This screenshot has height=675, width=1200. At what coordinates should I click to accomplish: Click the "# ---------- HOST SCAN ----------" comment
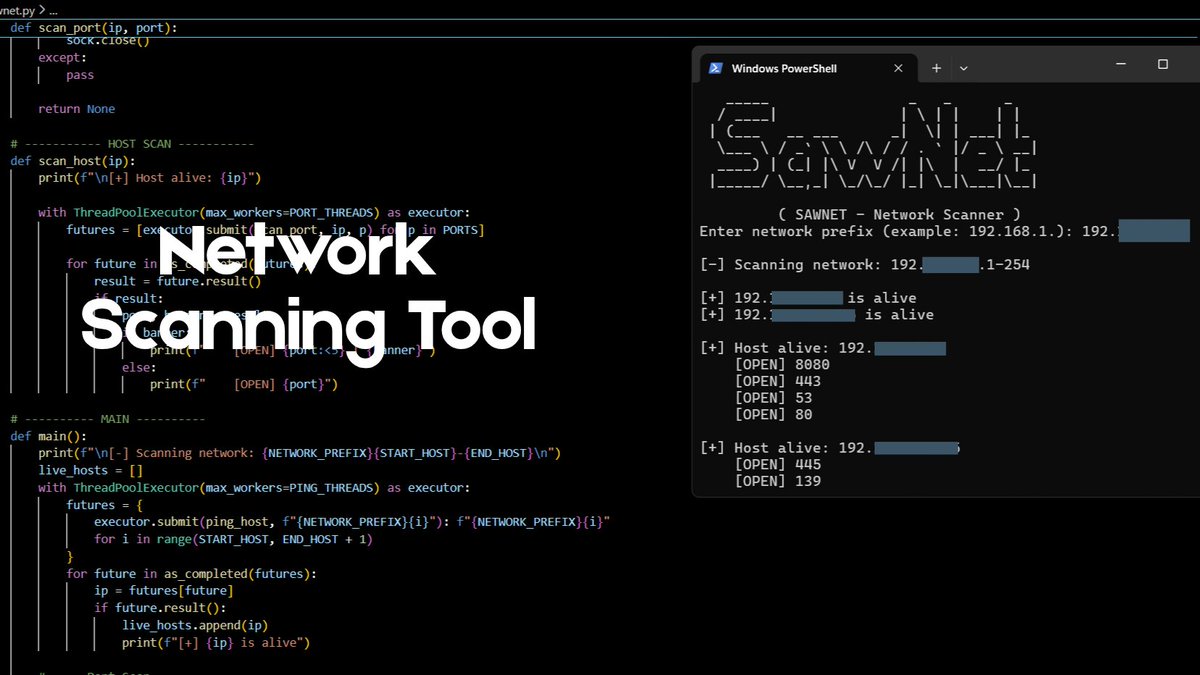pyautogui.click(x=132, y=143)
